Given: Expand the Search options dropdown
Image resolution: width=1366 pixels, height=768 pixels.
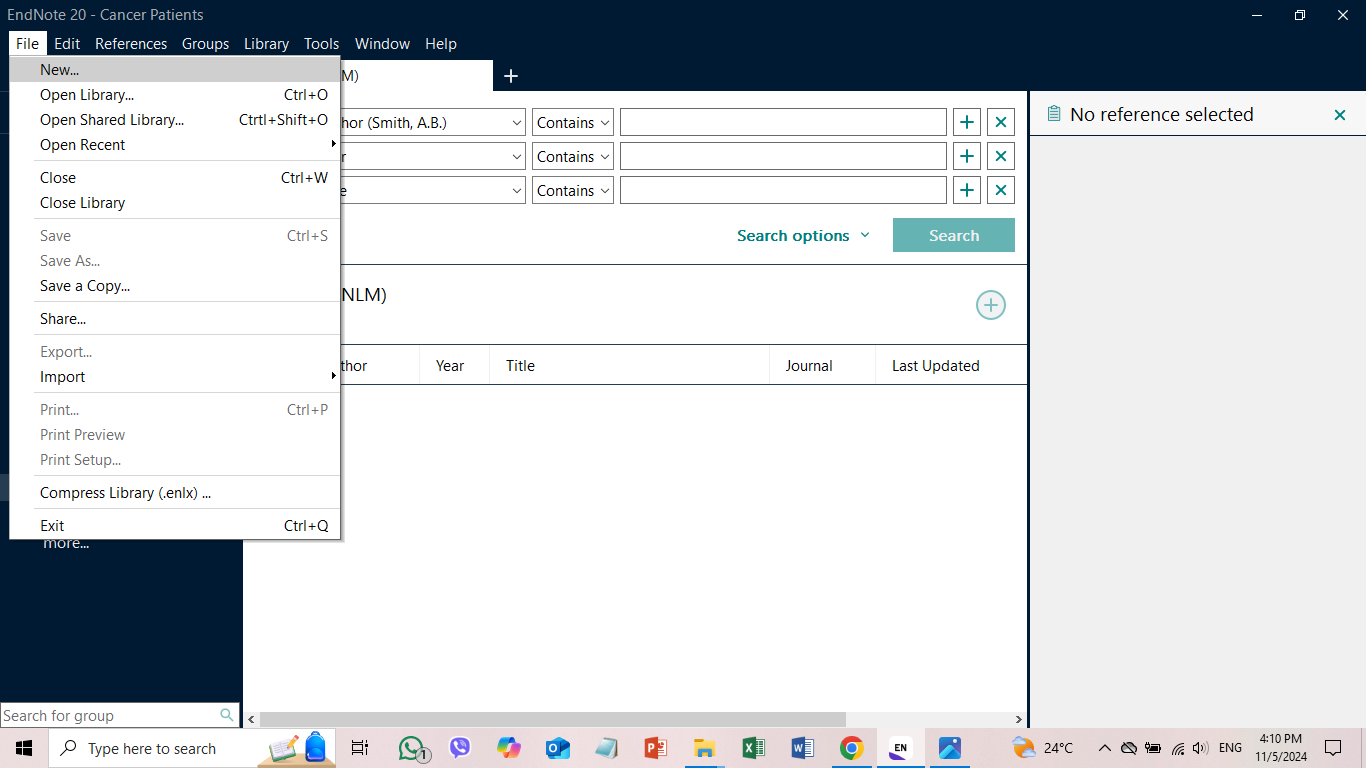Looking at the screenshot, I should click(804, 236).
